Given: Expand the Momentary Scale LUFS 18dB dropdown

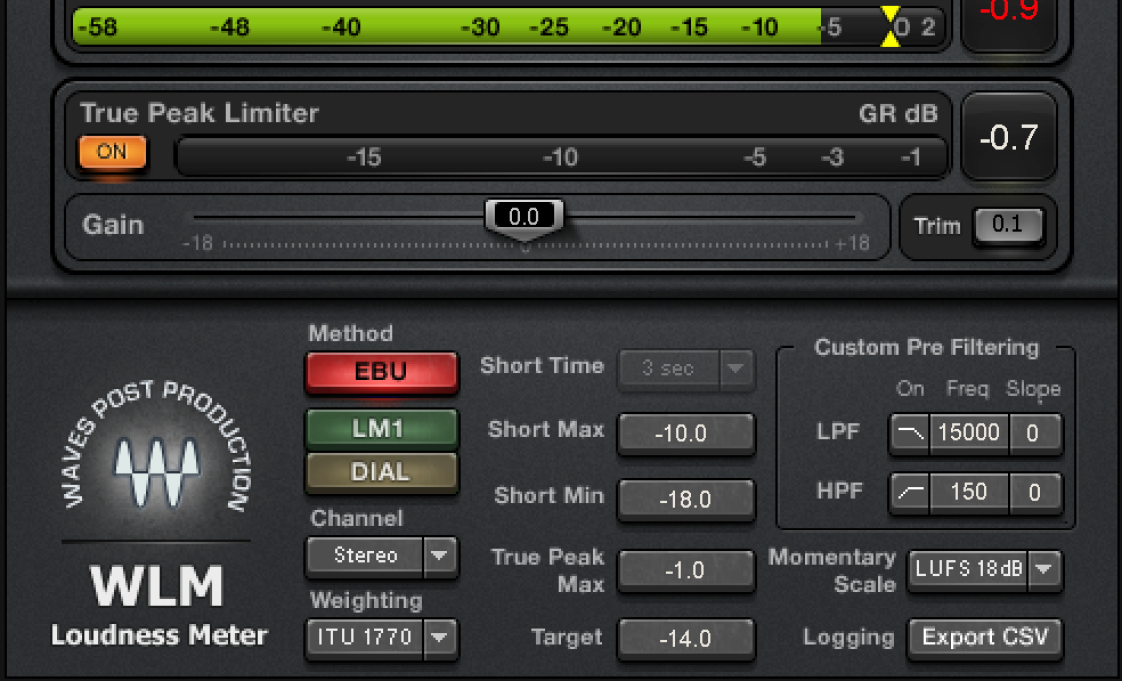Looking at the screenshot, I should tap(985, 569).
